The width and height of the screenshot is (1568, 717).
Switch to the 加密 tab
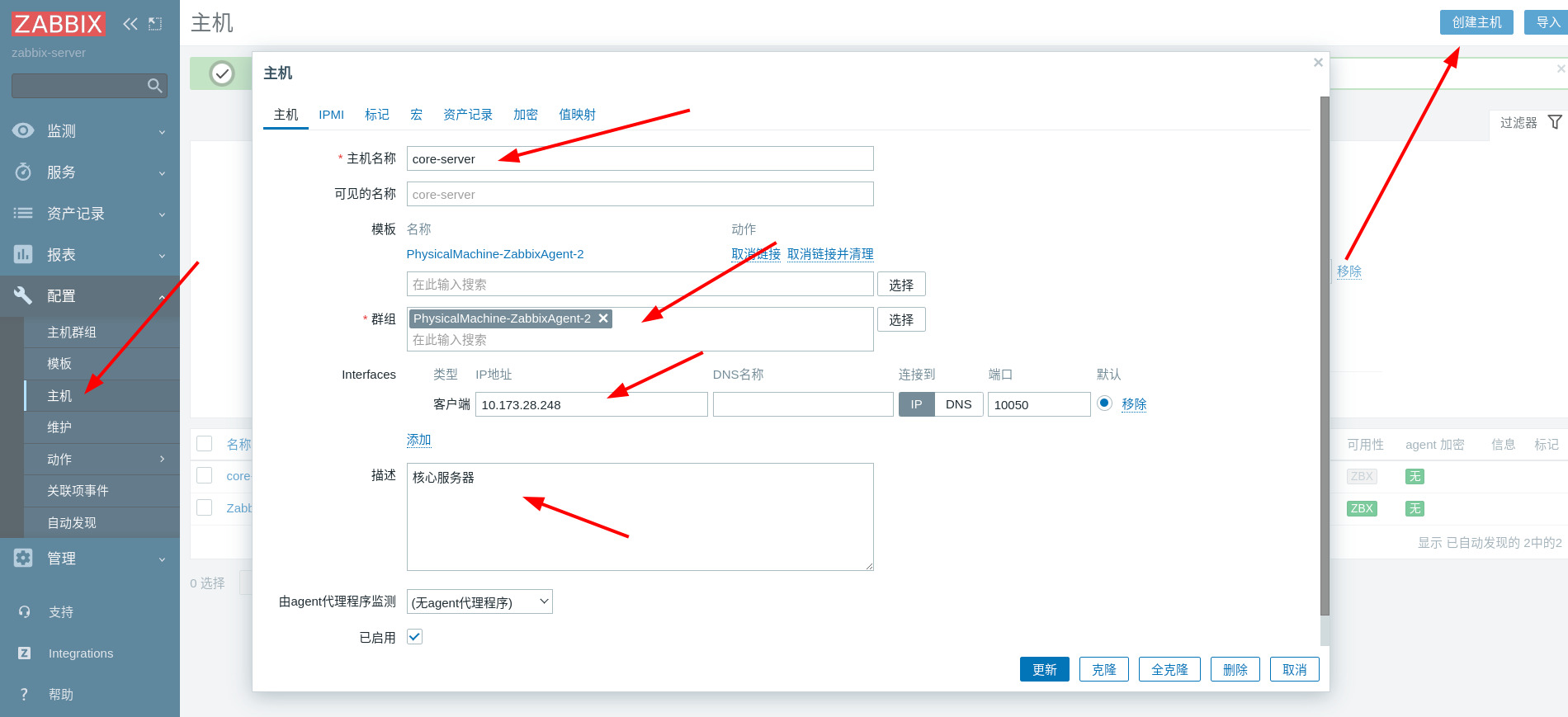[x=526, y=115]
